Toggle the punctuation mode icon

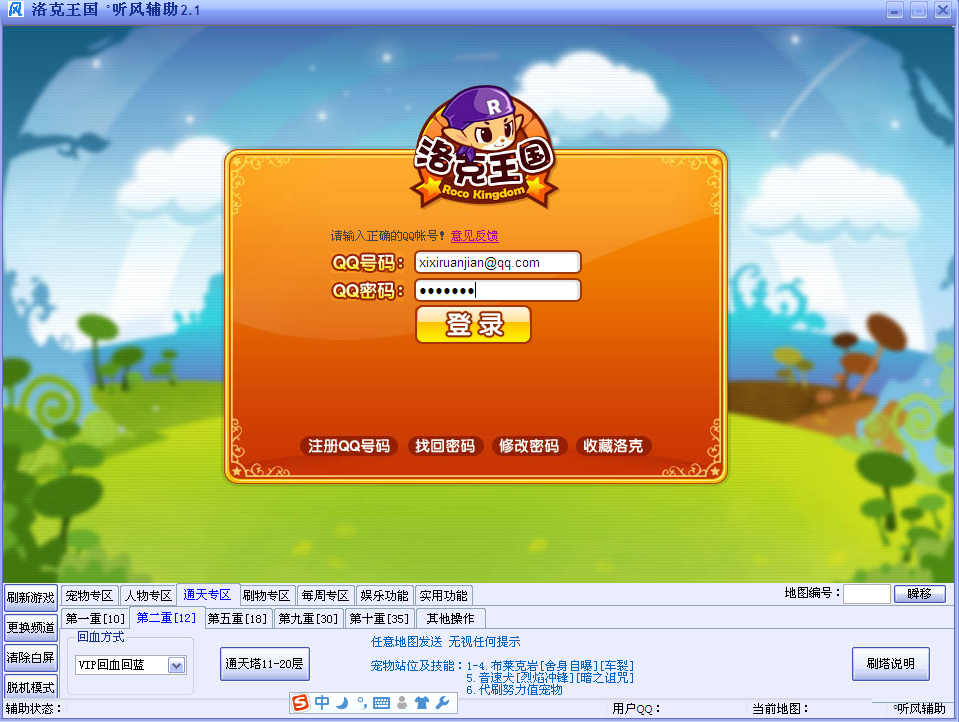[362, 703]
